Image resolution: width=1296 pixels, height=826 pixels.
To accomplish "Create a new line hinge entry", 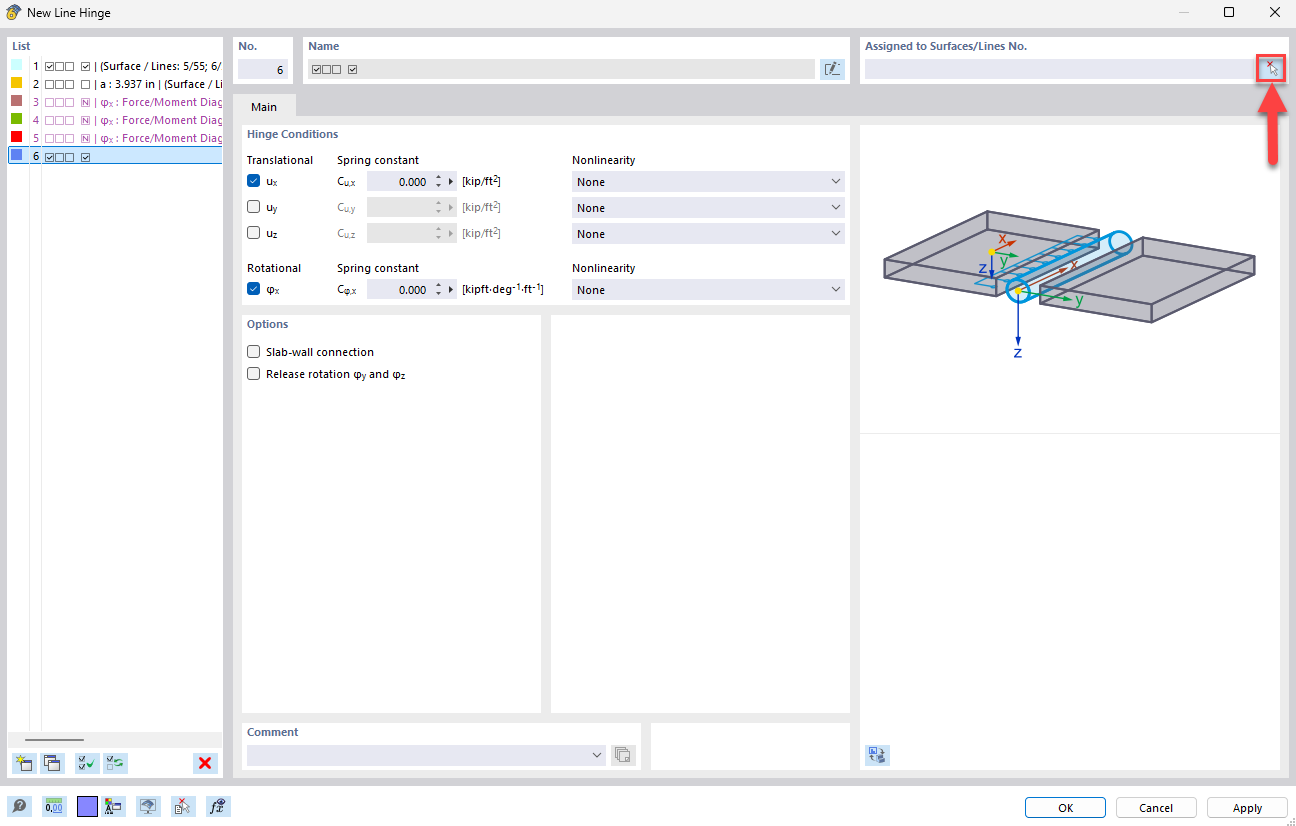I will (x=23, y=763).
